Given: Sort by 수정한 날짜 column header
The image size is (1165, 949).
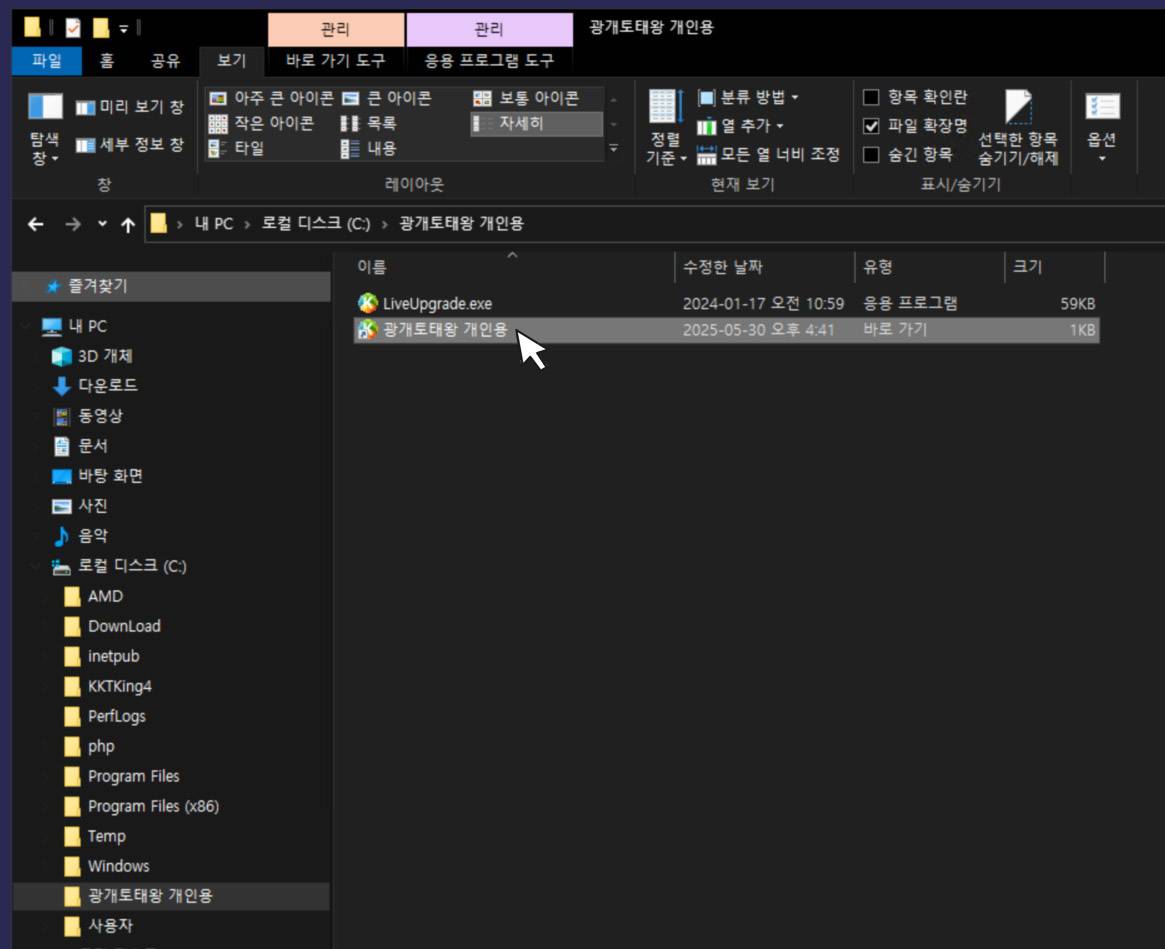Looking at the screenshot, I should click(724, 267).
